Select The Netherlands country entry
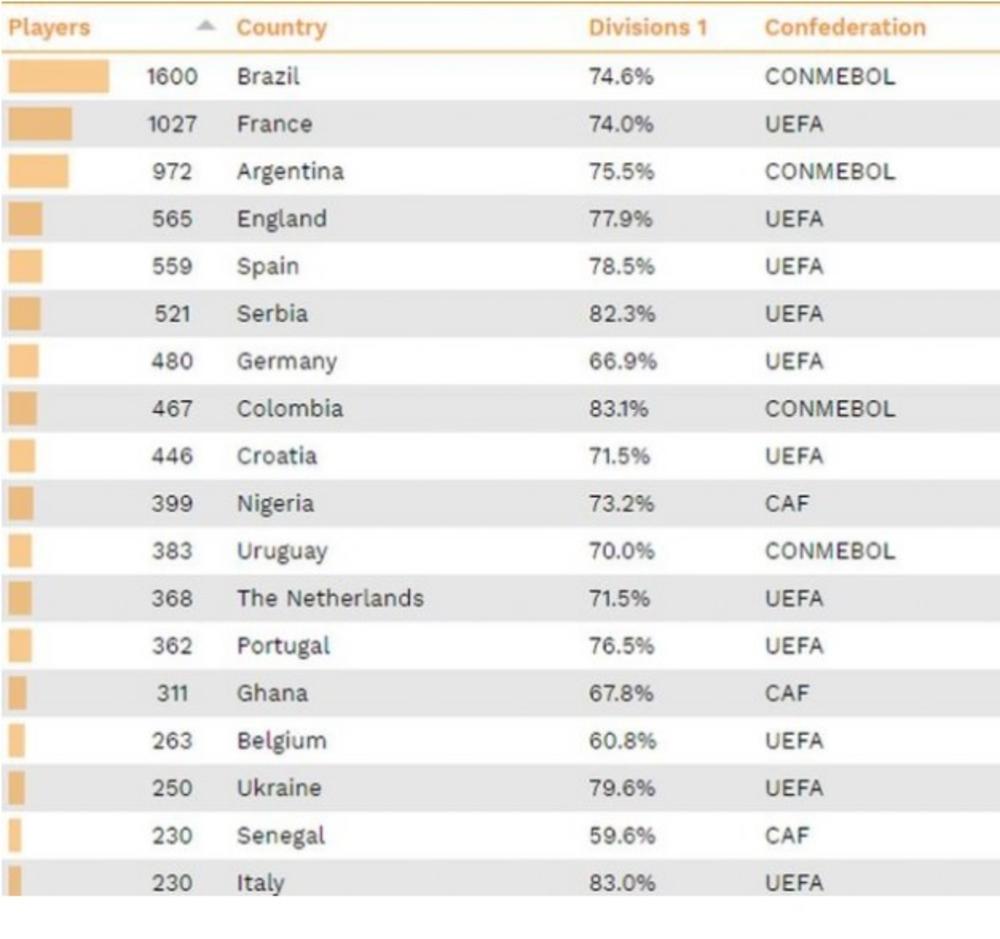 point(330,599)
